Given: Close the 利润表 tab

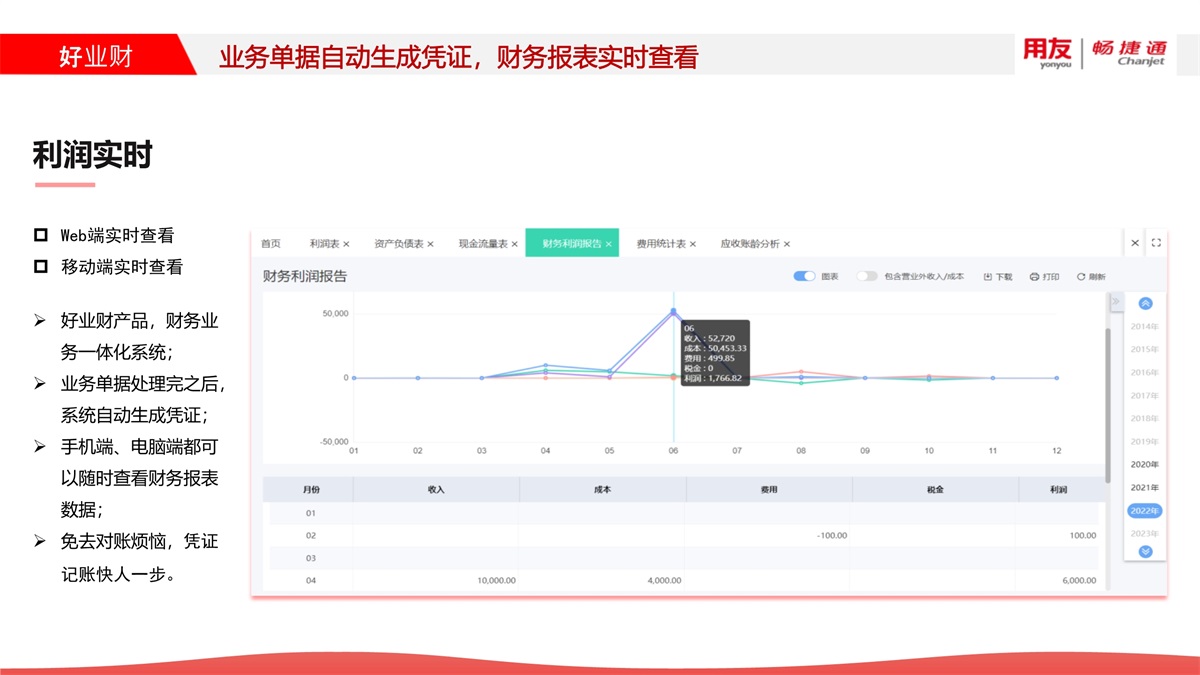Looking at the screenshot, I should point(347,244).
